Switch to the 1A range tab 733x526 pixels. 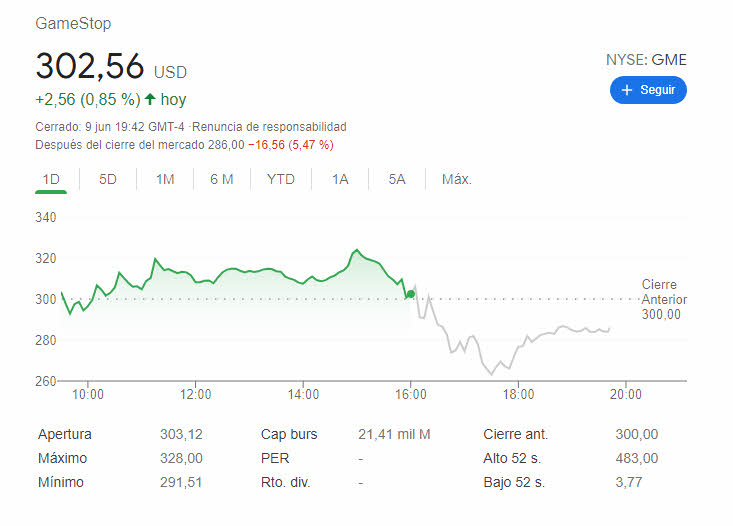click(x=340, y=179)
